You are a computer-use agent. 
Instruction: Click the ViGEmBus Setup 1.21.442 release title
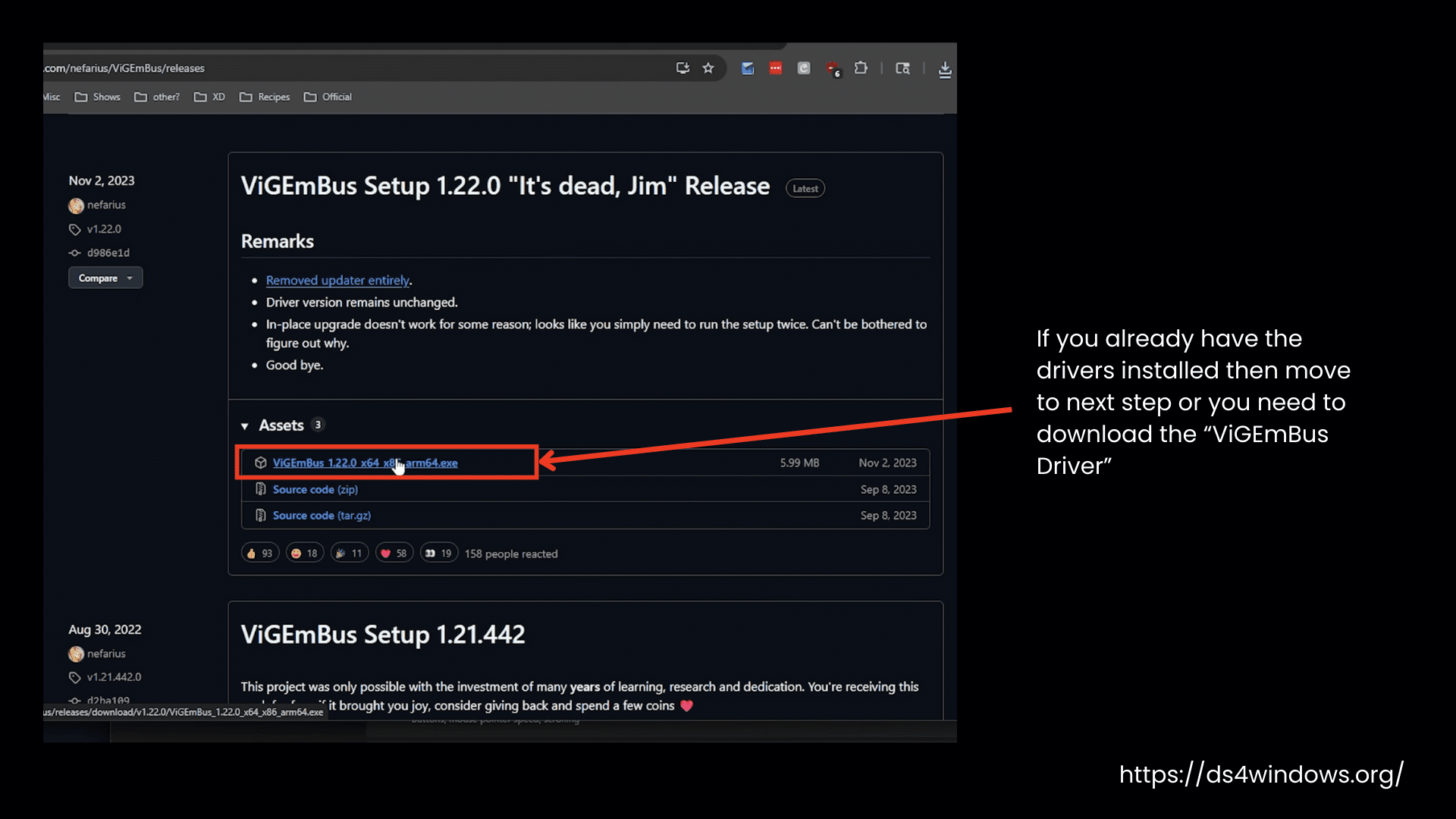click(x=383, y=634)
